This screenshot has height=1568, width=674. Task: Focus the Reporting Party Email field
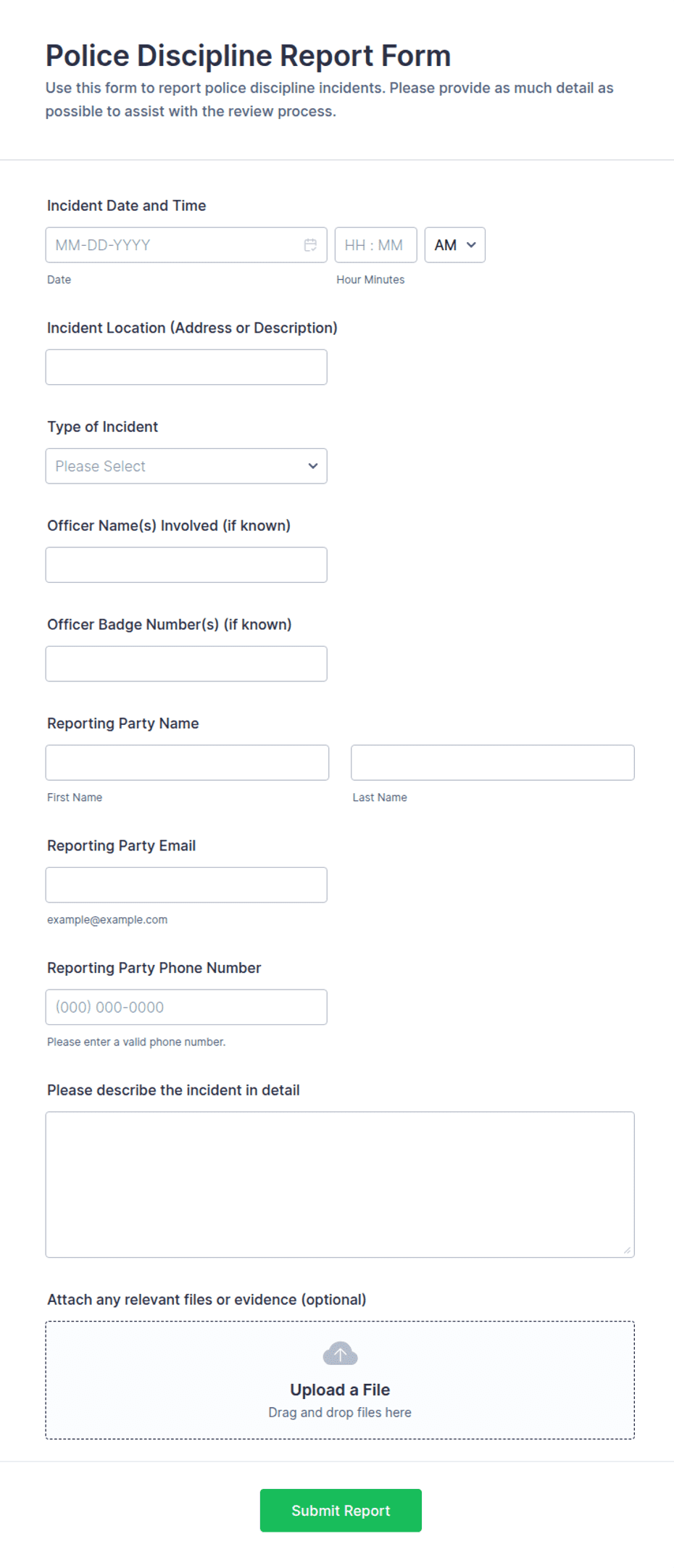[x=186, y=884]
